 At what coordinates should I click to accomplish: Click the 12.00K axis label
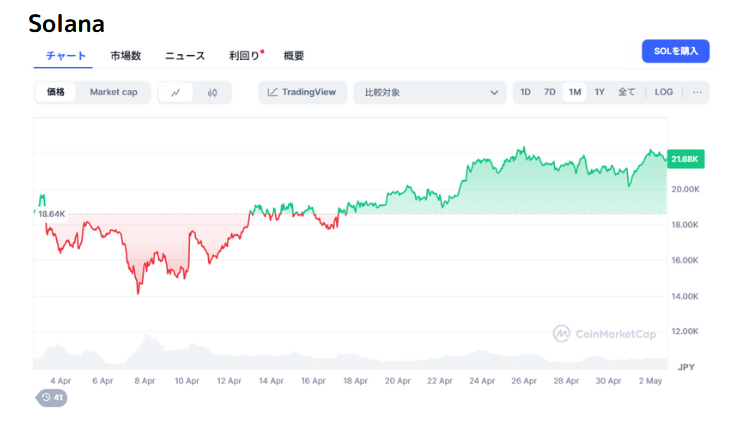(x=685, y=331)
